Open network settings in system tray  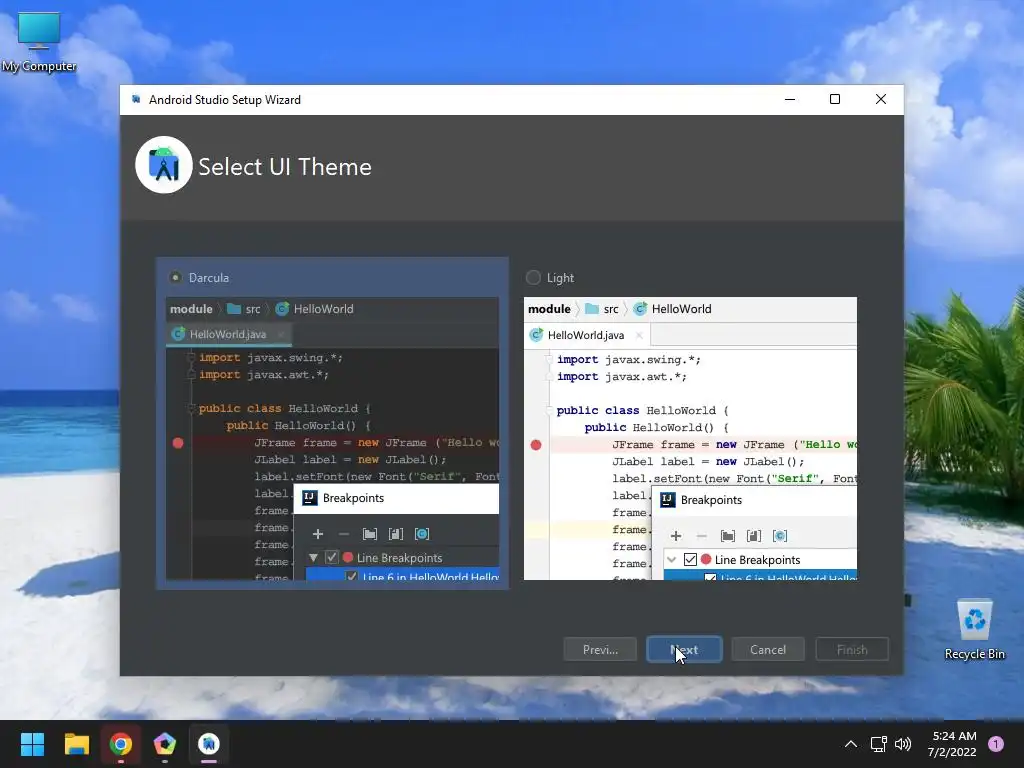pyautogui.click(x=878, y=744)
